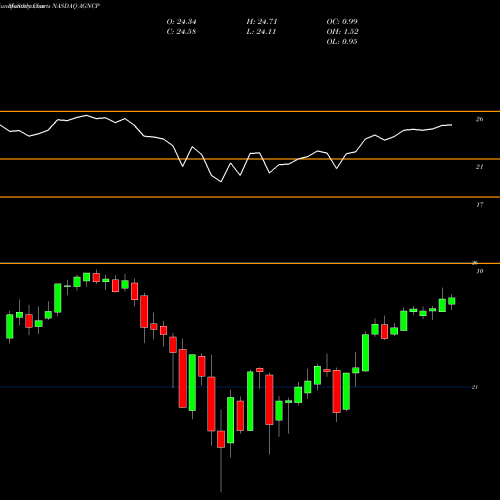Click the 'L: 24.11' low value
Viewport: 500px width, 500px height.
261,32
